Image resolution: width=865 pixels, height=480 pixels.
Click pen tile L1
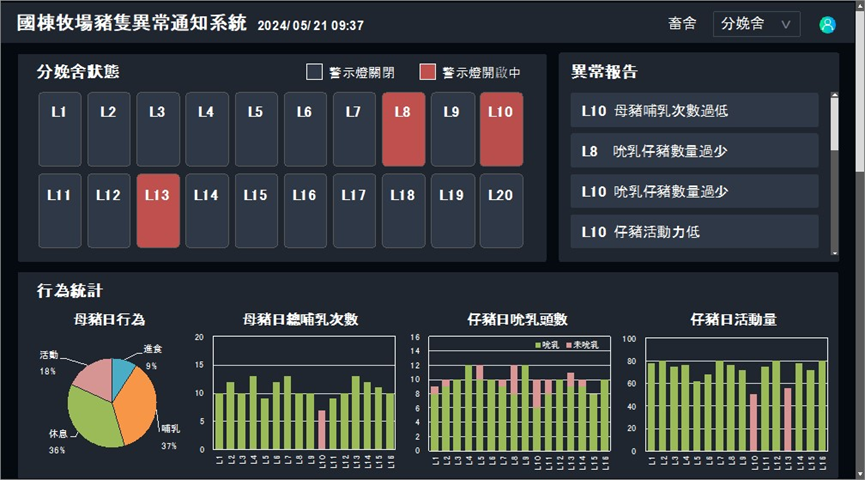[59, 129]
